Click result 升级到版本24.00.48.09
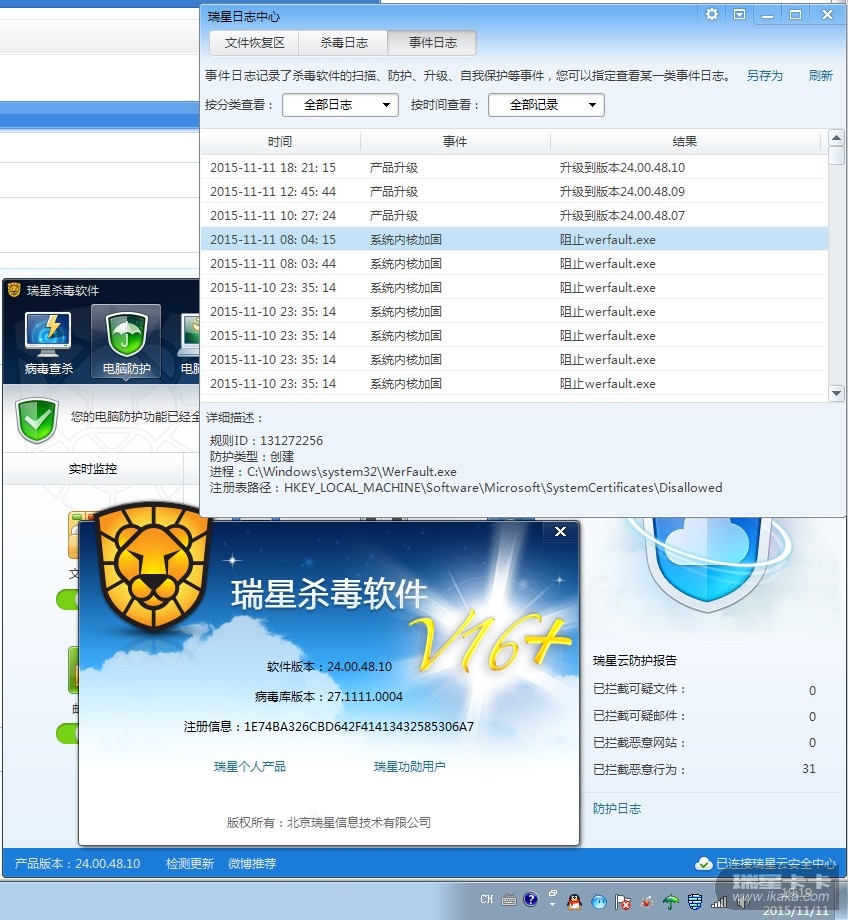Screen dimensions: 848x920 pyautogui.click(x=622, y=191)
